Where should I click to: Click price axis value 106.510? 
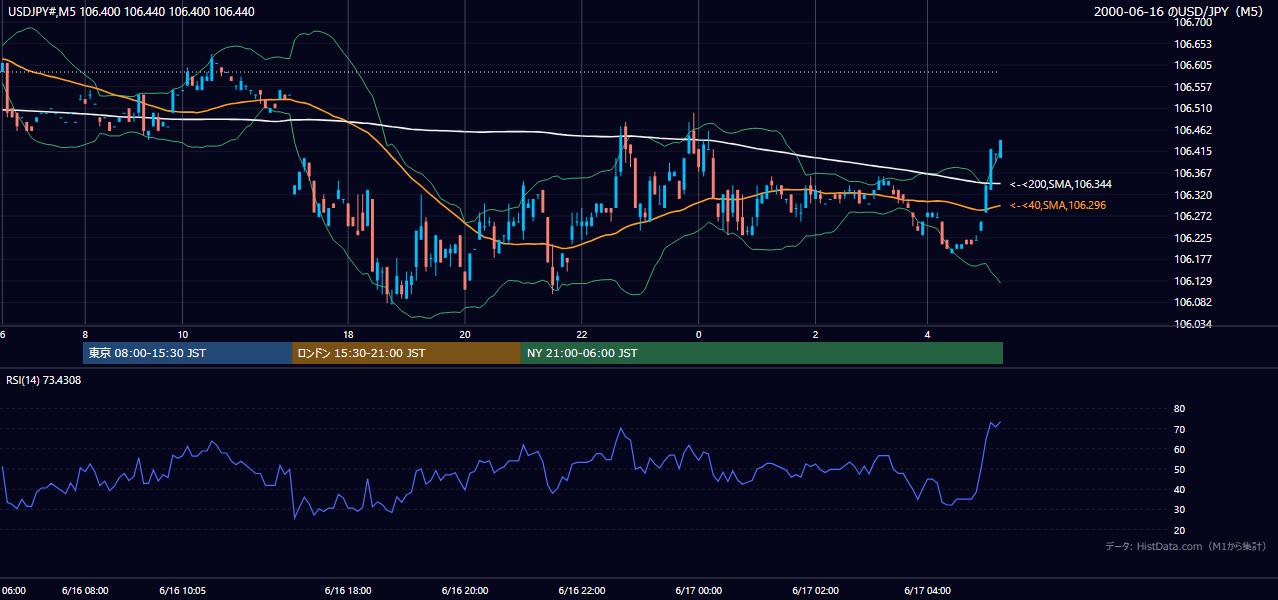coord(1192,108)
